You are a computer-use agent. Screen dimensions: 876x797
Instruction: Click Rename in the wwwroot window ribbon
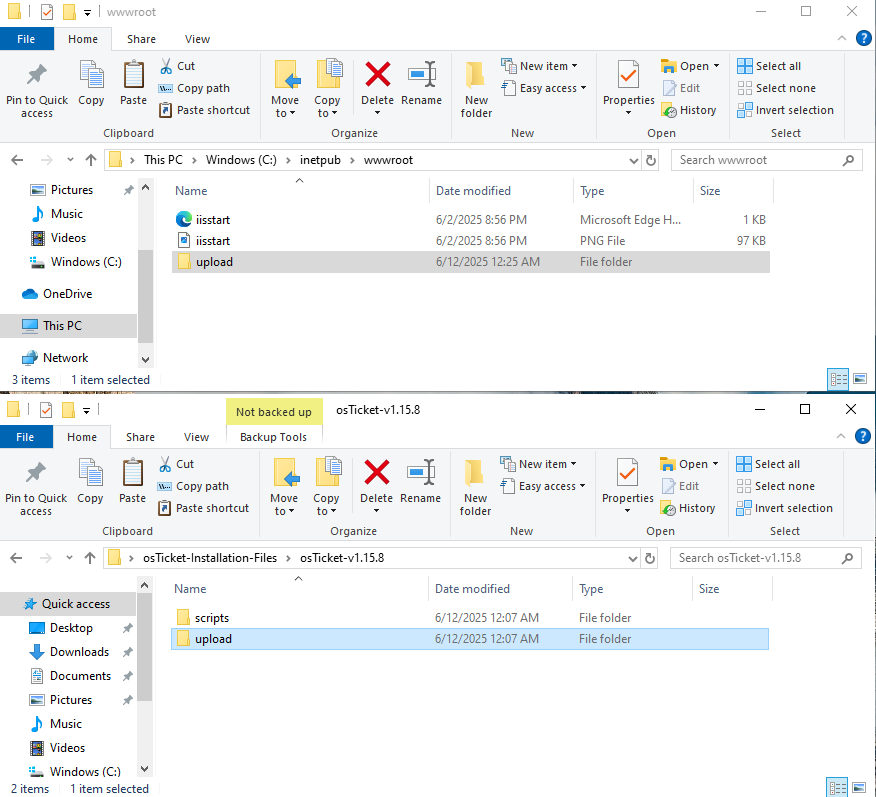coord(421,83)
